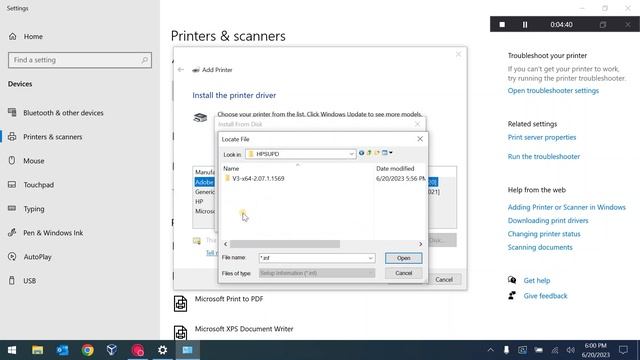
Task: Open Print server properties link
Action: (x=542, y=137)
